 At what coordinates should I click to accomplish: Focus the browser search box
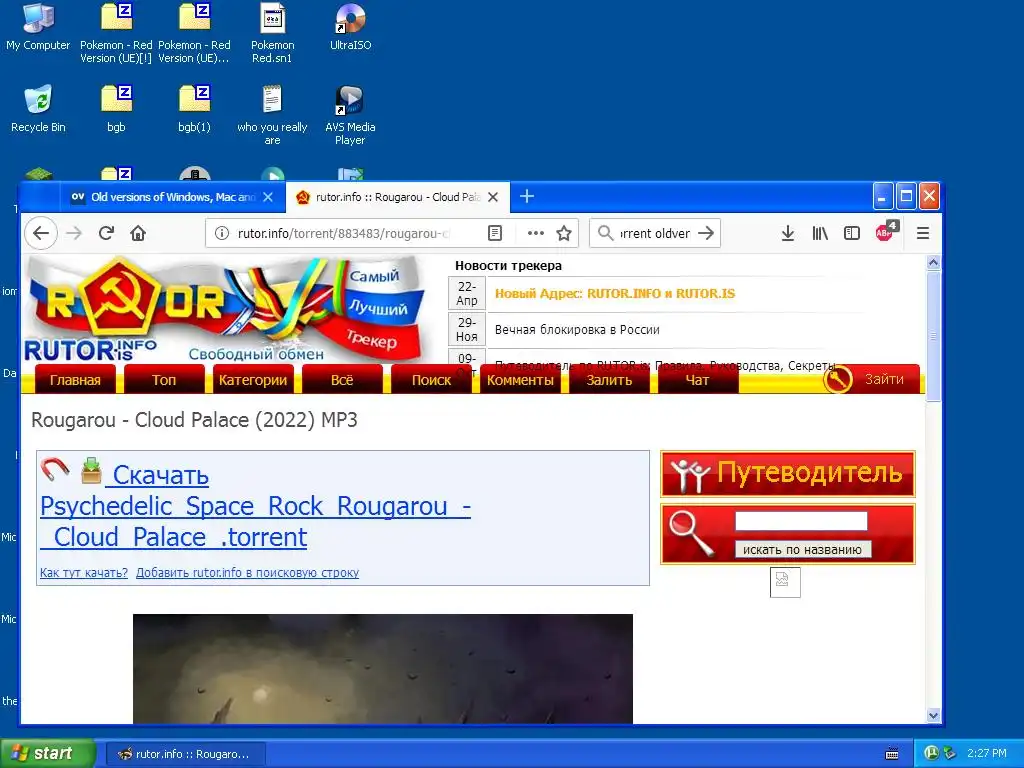point(654,233)
